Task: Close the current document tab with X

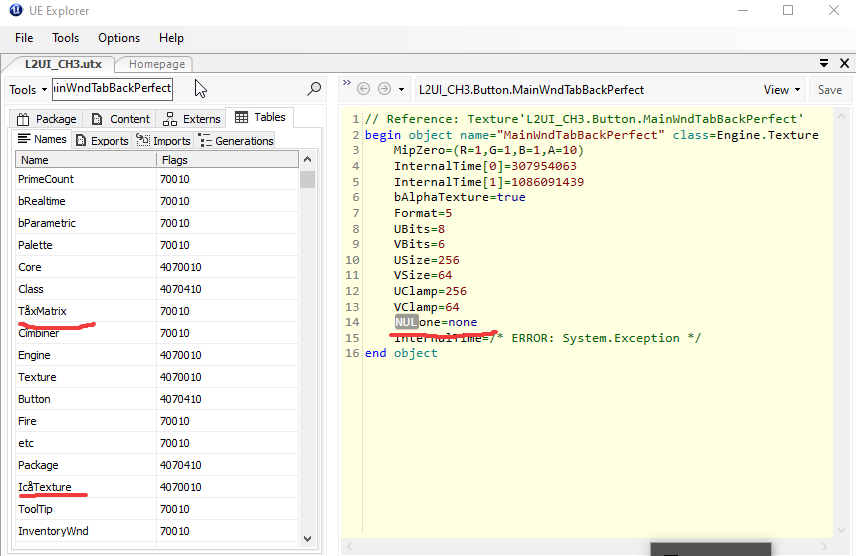Action: [x=844, y=63]
